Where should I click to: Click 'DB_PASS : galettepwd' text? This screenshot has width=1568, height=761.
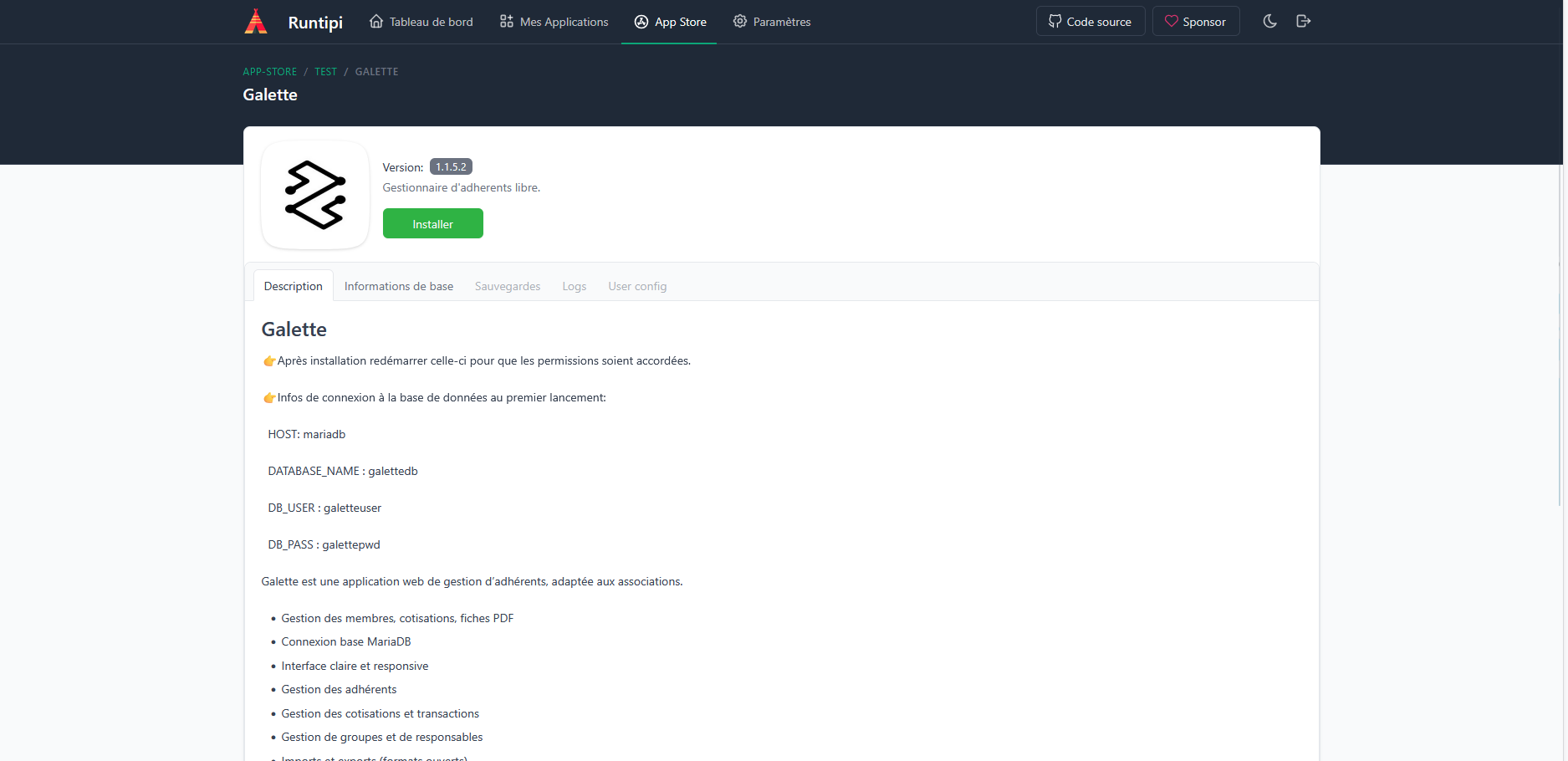click(x=324, y=544)
